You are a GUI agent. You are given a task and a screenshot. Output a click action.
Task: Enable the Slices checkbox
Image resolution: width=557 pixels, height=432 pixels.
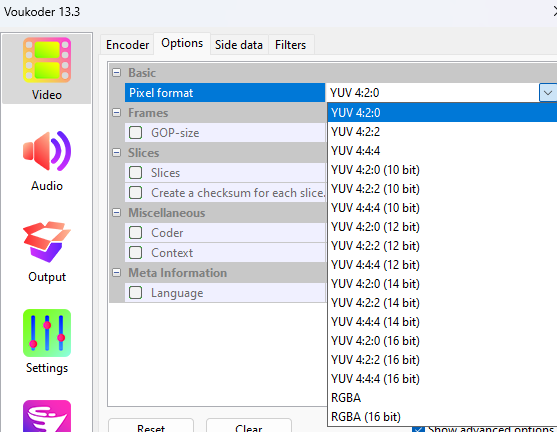click(135, 173)
